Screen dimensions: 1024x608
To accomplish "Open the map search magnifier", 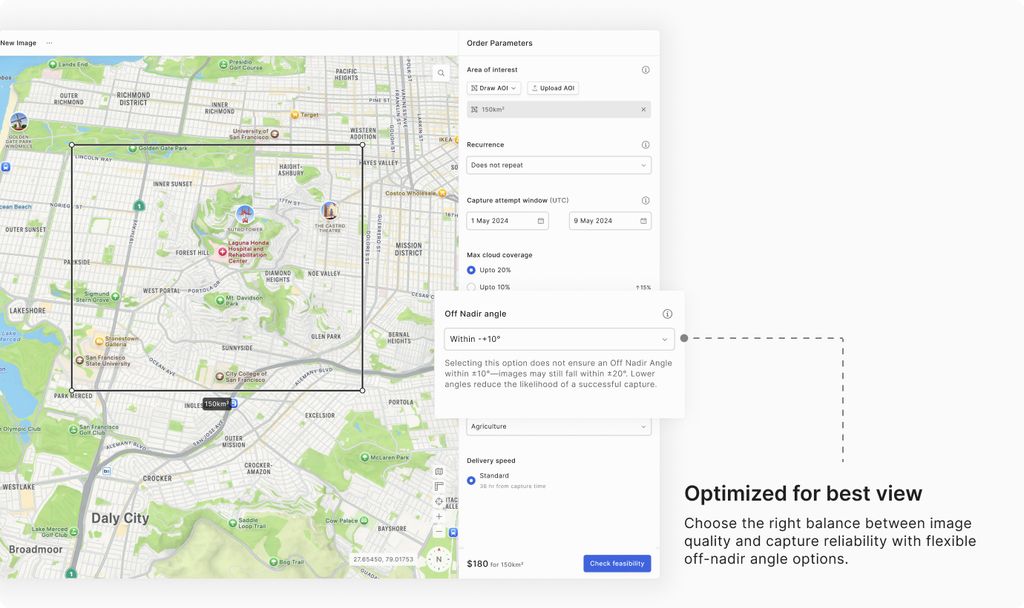I will tap(441, 73).
